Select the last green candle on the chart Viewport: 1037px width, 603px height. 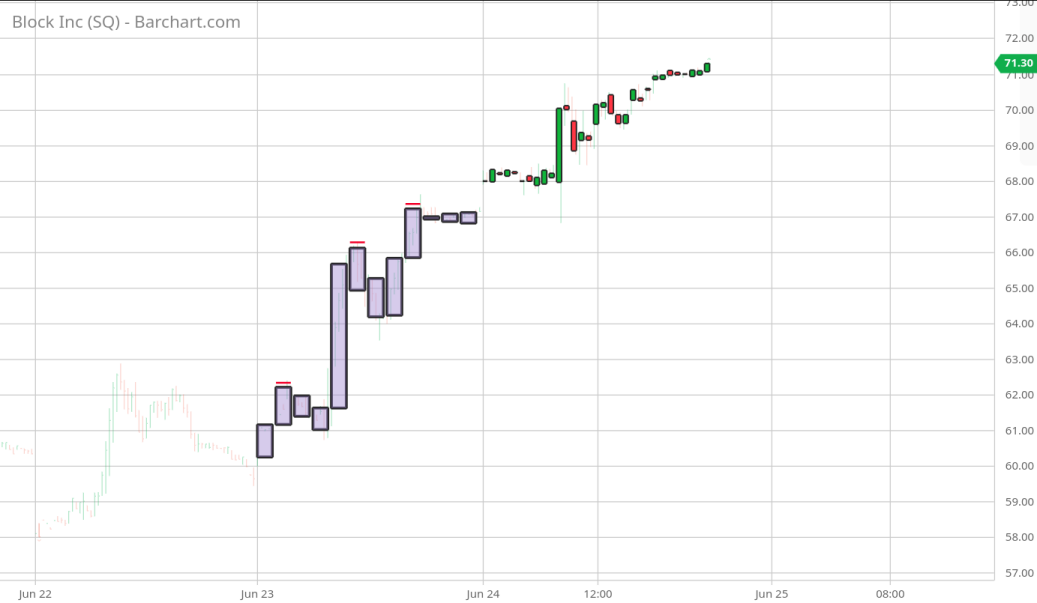click(707, 68)
